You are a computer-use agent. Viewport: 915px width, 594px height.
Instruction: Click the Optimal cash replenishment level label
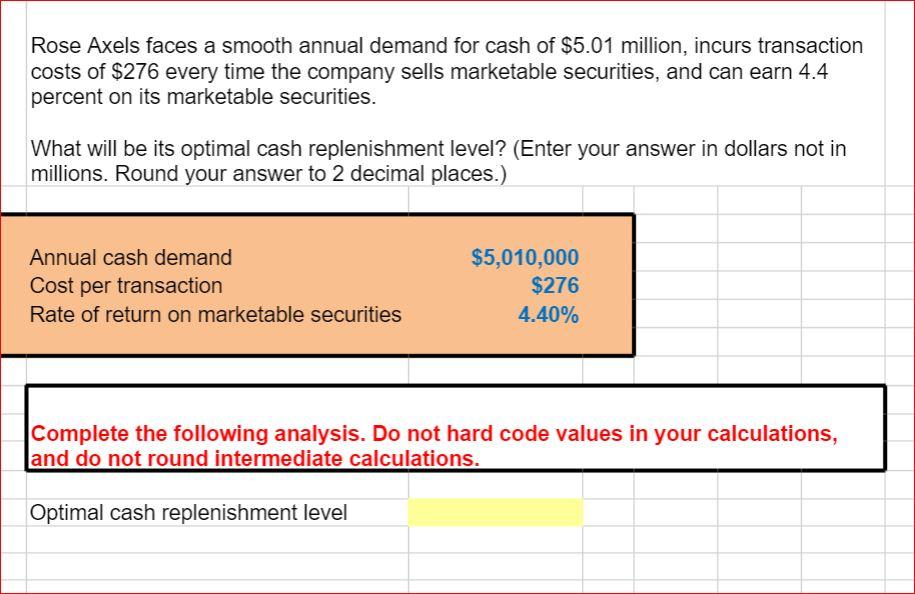188,512
